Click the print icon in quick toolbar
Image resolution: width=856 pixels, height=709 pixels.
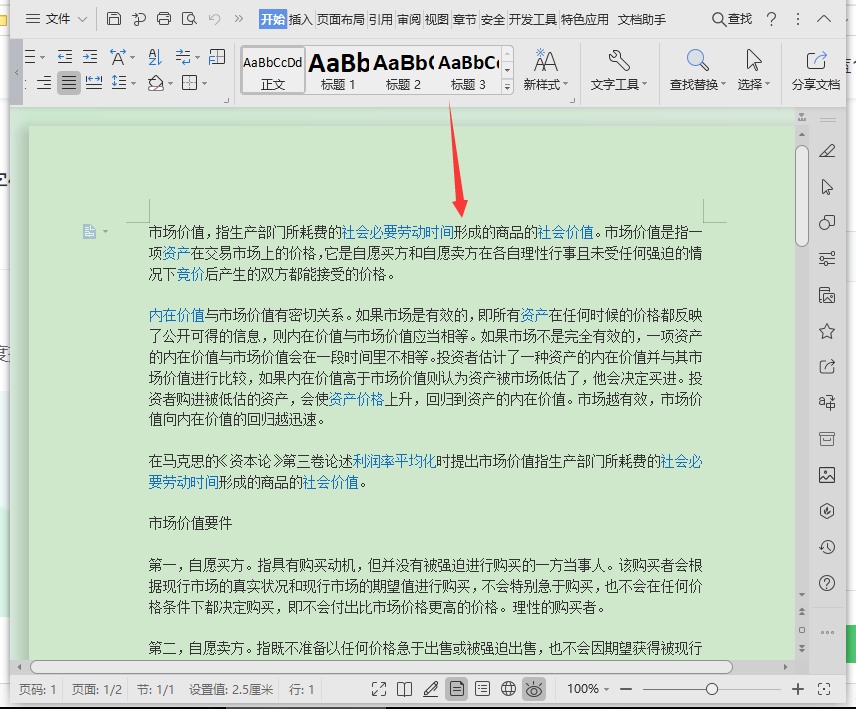click(x=164, y=19)
